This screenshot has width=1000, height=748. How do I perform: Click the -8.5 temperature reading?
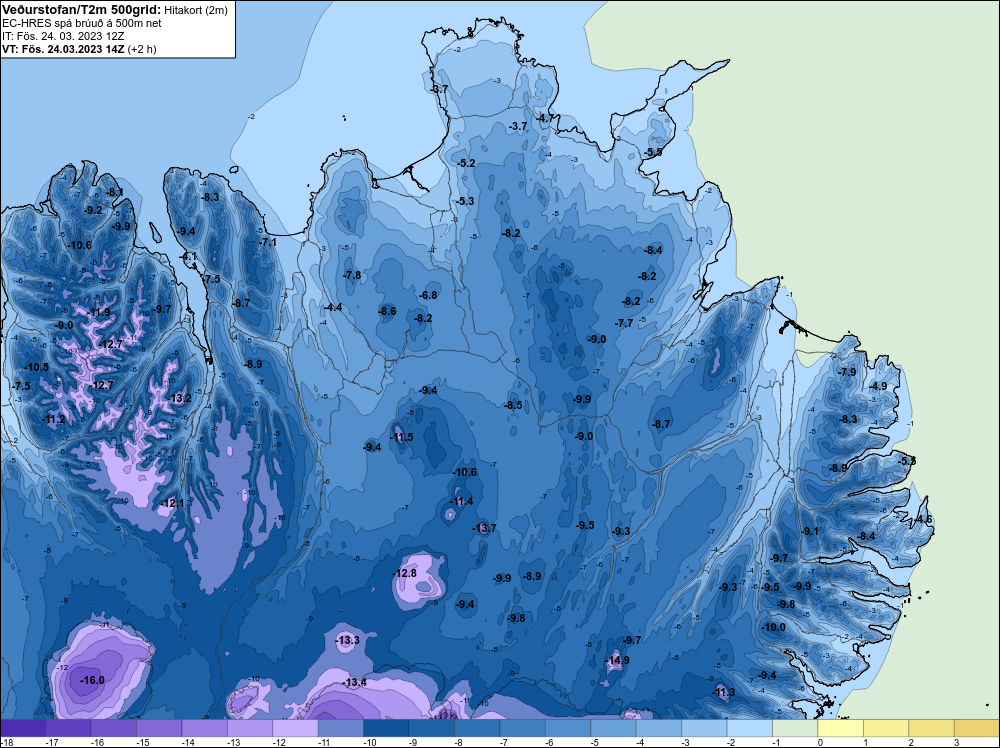click(513, 406)
